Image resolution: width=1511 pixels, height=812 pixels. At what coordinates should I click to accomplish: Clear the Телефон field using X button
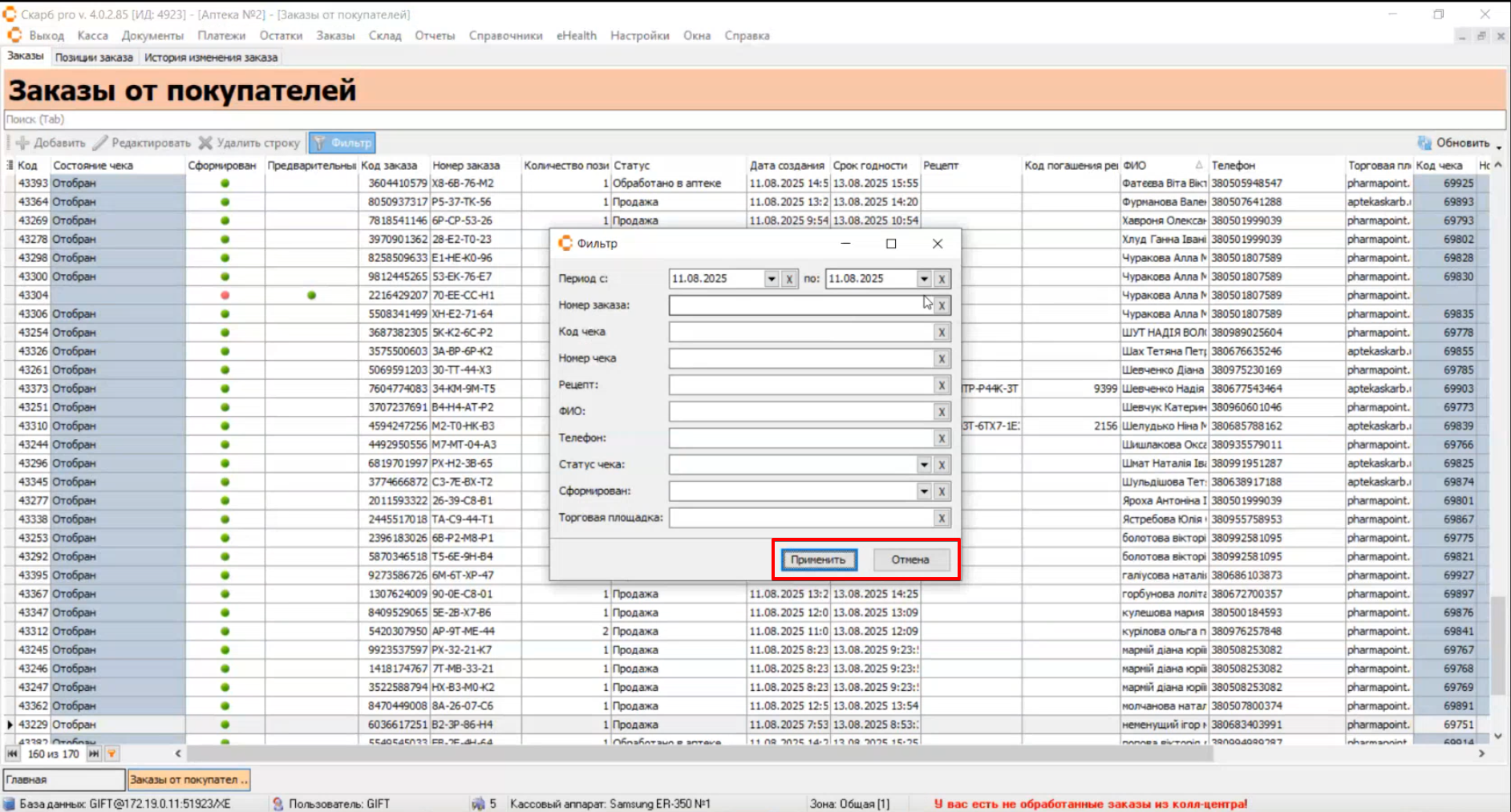(x=942, y=438)
